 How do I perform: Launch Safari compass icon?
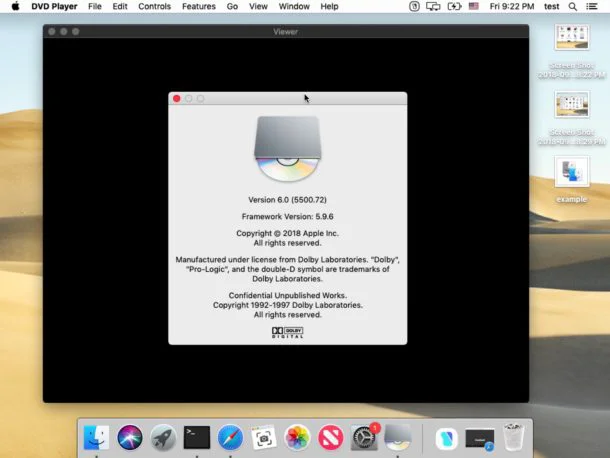tap(230, 437)
